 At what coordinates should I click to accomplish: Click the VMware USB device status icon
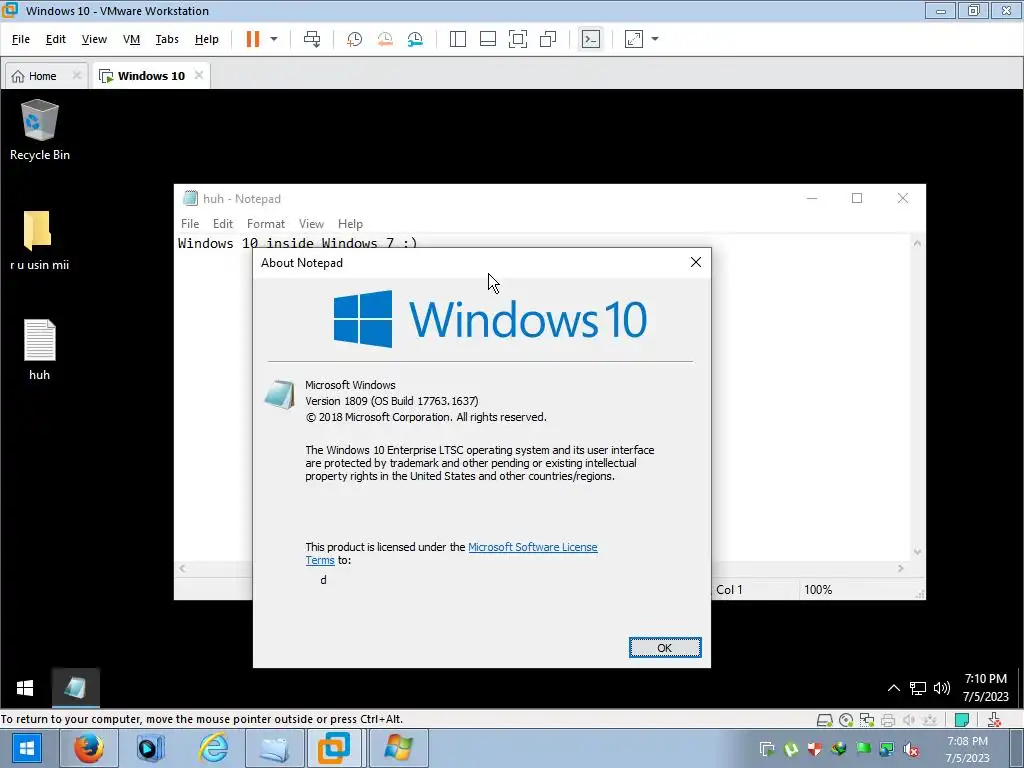tap(930, 720)
